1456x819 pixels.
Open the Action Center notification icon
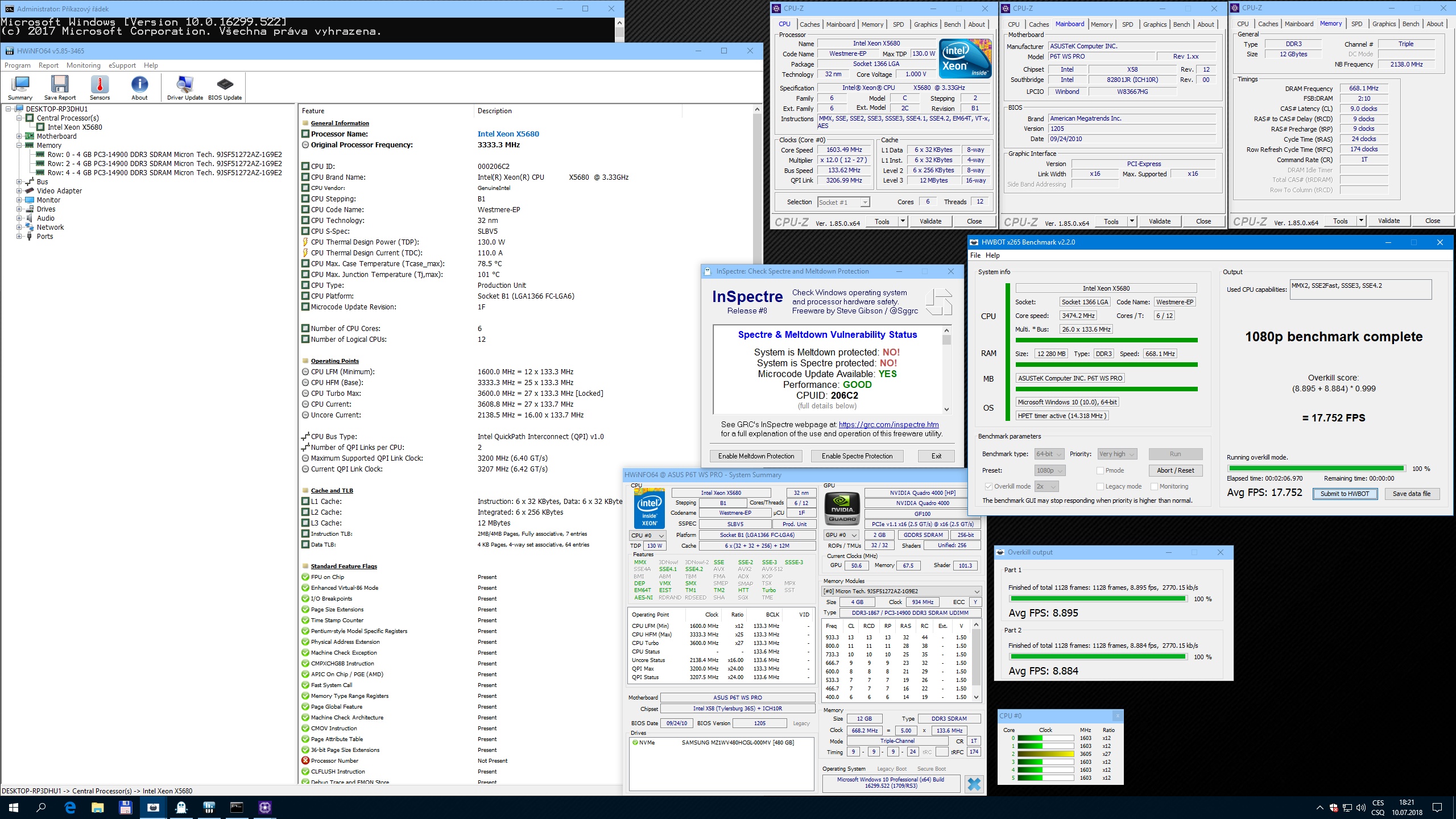[x=1437, y=808]
